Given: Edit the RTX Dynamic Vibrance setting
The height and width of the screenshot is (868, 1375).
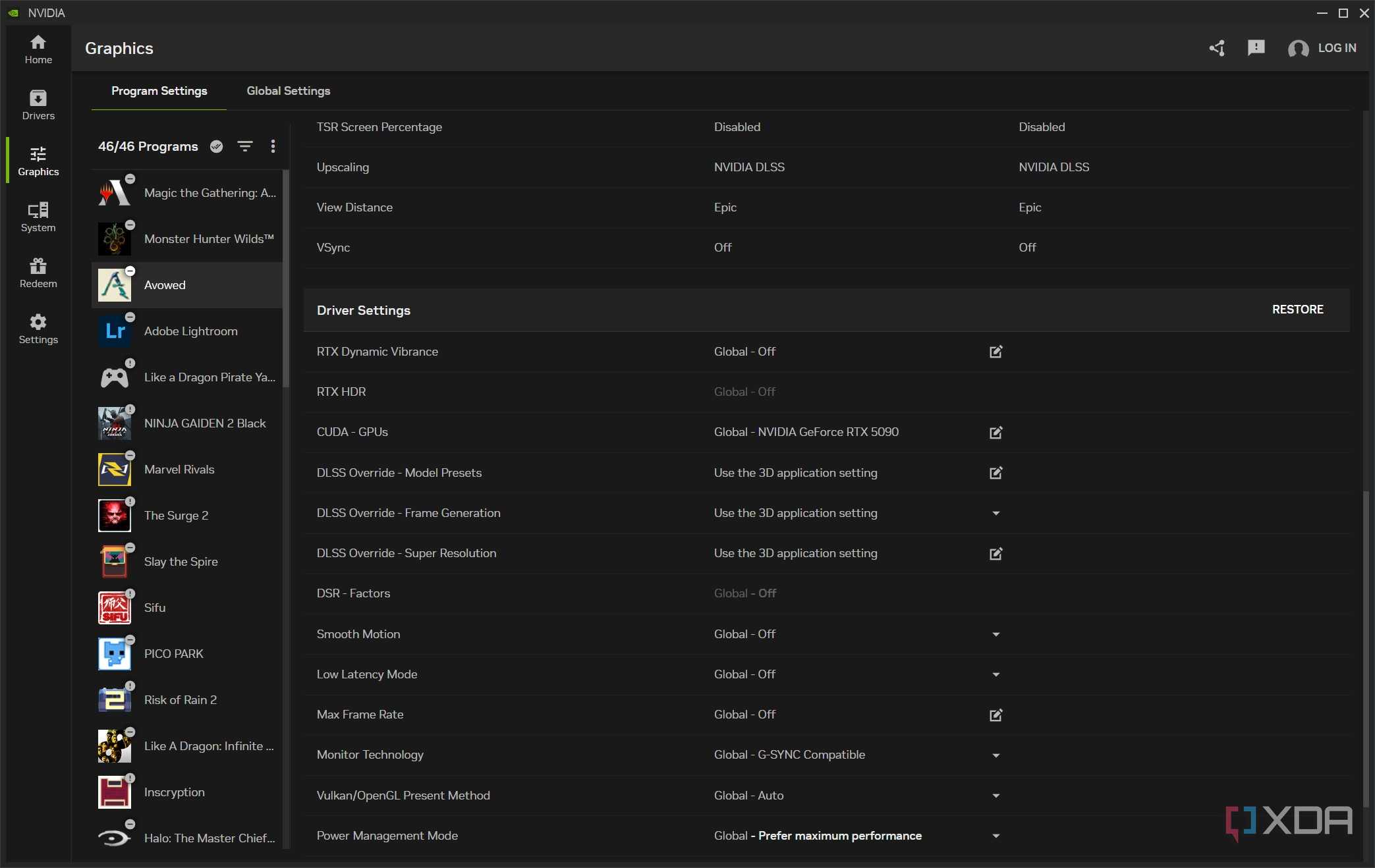Looking at the screenshot, I should click(996, 352).
